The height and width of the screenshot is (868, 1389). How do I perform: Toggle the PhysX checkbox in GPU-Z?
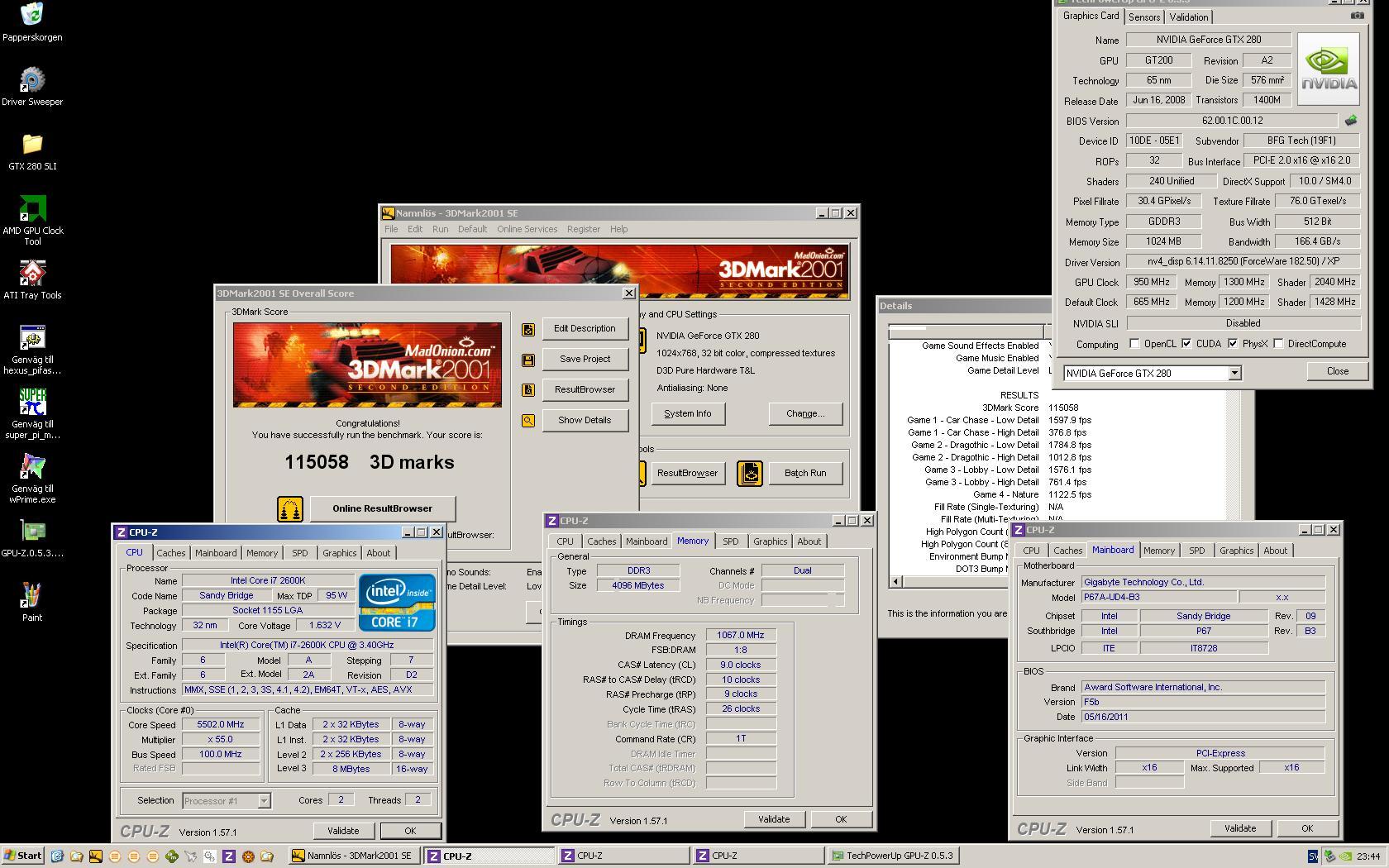[x=1233, y=344]
